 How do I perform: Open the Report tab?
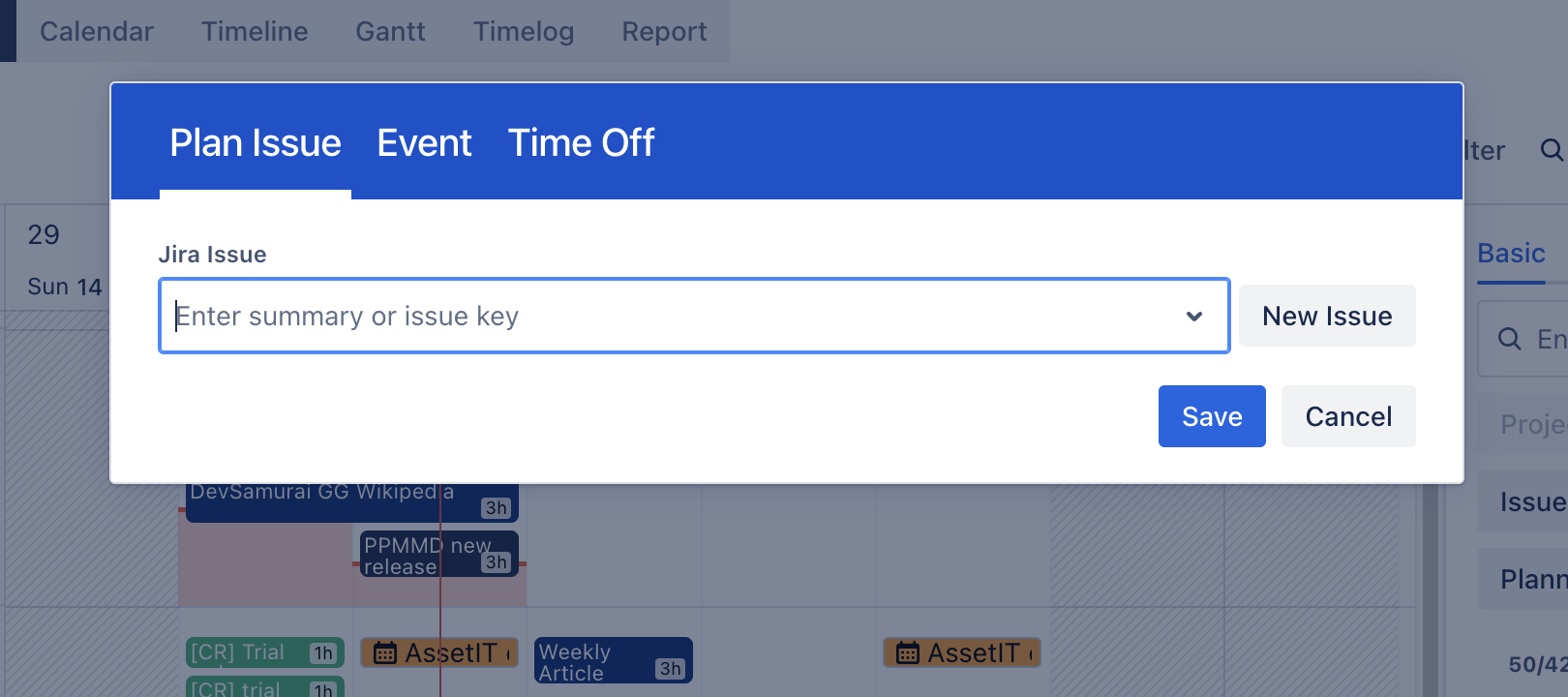pyautogui.click(x=664, y=31)
